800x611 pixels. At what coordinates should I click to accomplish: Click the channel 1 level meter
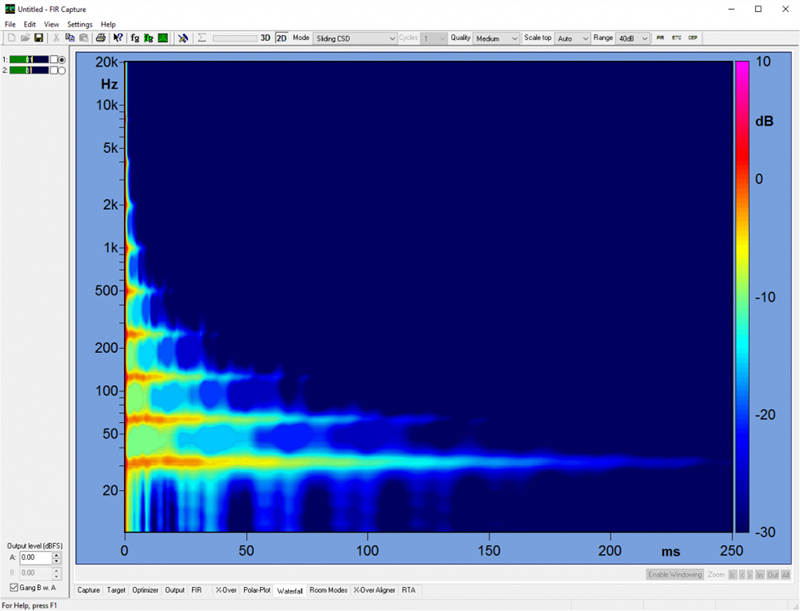[x=29, y=60]
